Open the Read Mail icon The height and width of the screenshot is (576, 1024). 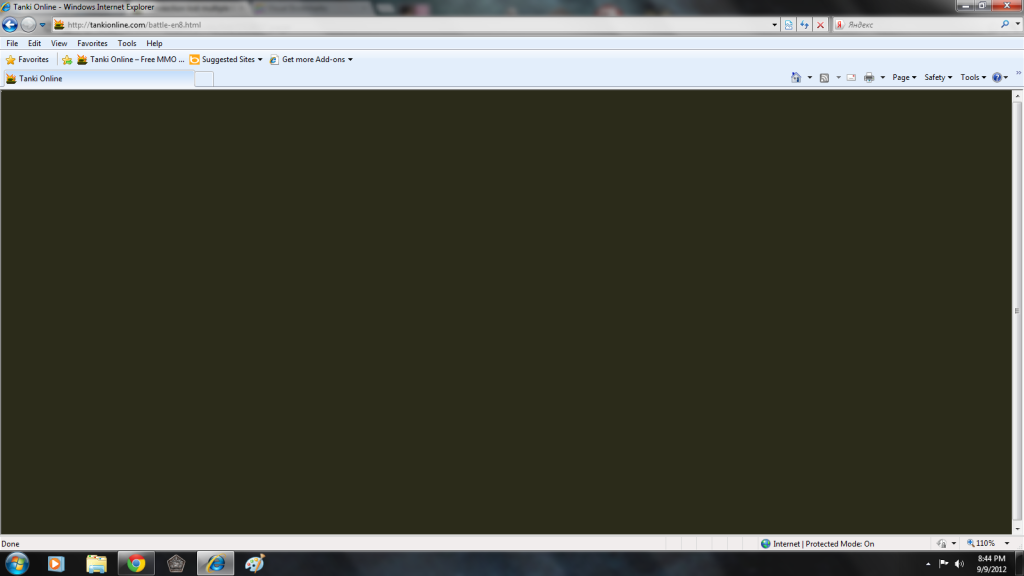851,77
